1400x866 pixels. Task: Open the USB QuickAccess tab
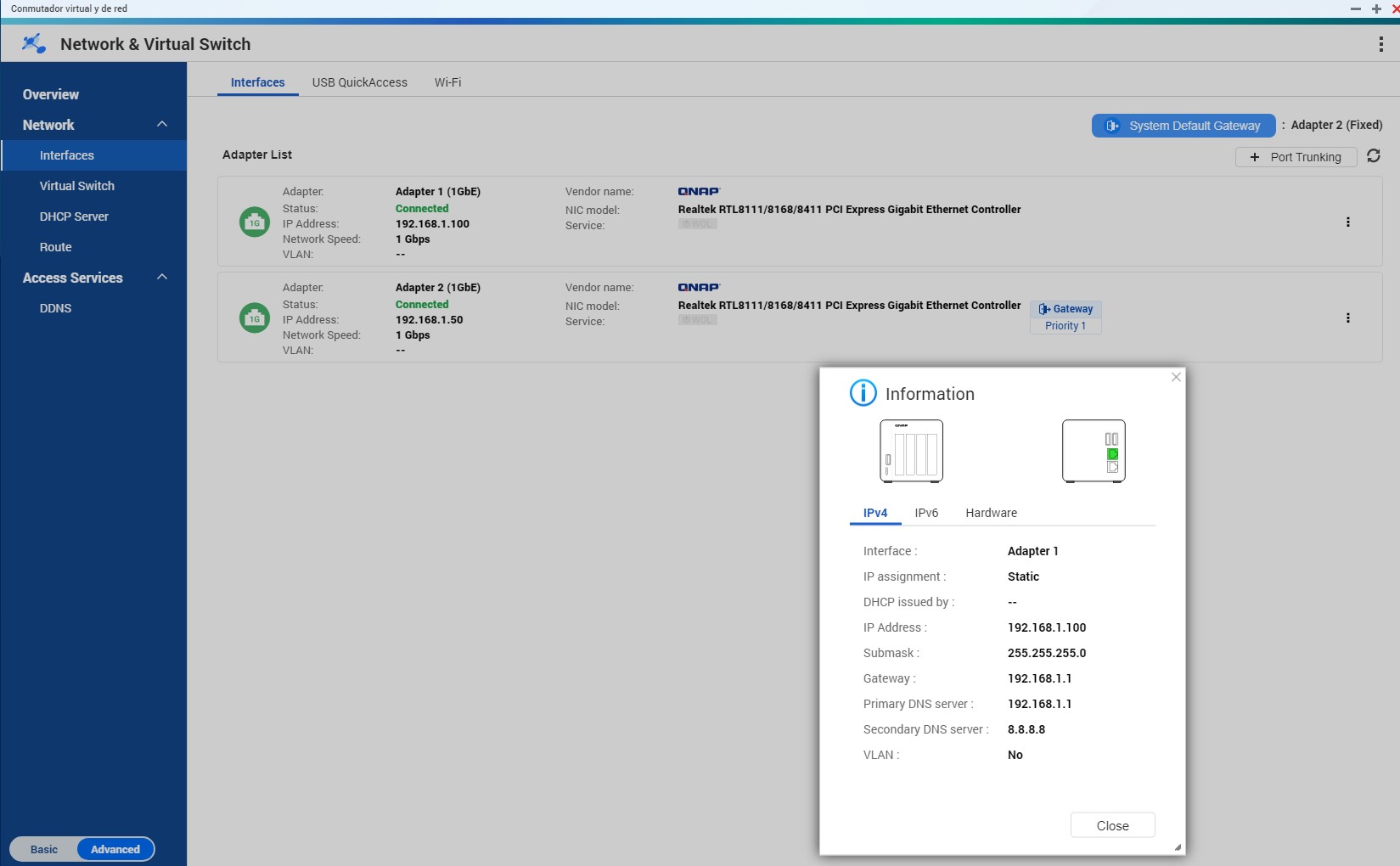(359, 82)
